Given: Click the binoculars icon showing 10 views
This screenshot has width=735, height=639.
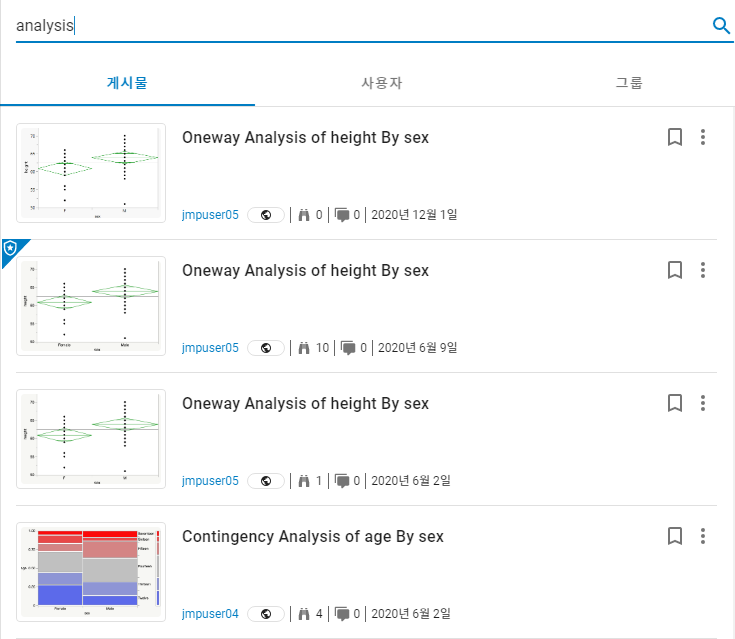Looking at the screenshot, I should coord(304,348).
